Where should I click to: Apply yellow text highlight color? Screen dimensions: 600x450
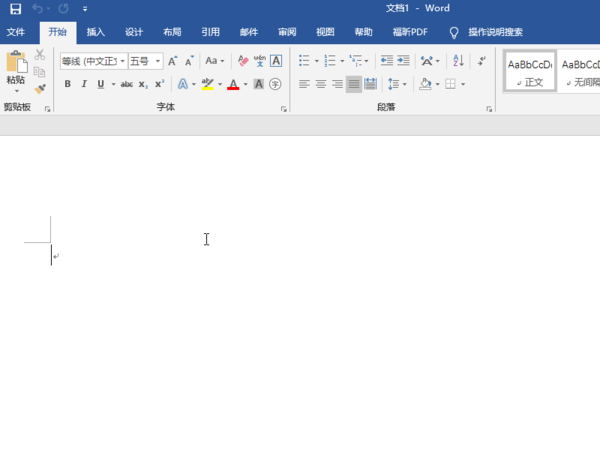point(208,84)
